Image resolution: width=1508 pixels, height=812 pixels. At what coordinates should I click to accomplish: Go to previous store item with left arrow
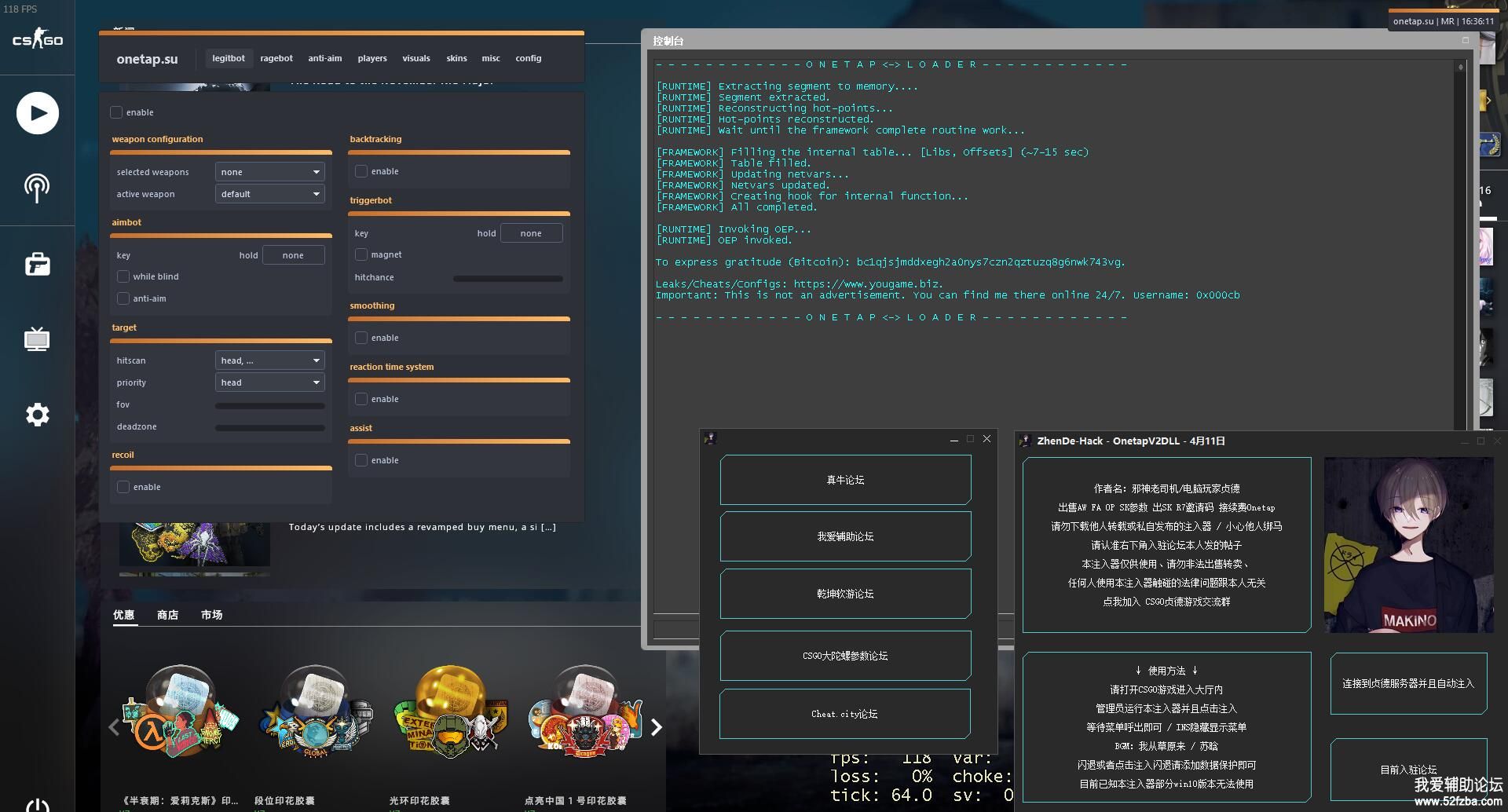coord(114,727)
